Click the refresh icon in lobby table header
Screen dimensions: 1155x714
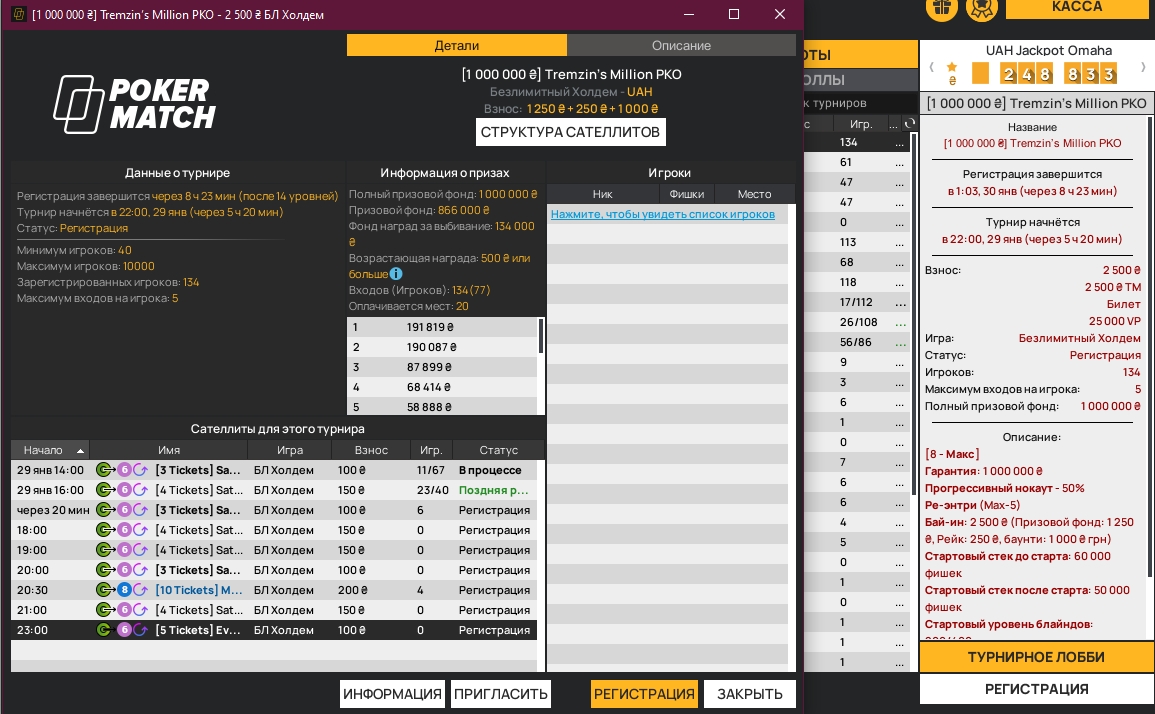tap(910, 123)
